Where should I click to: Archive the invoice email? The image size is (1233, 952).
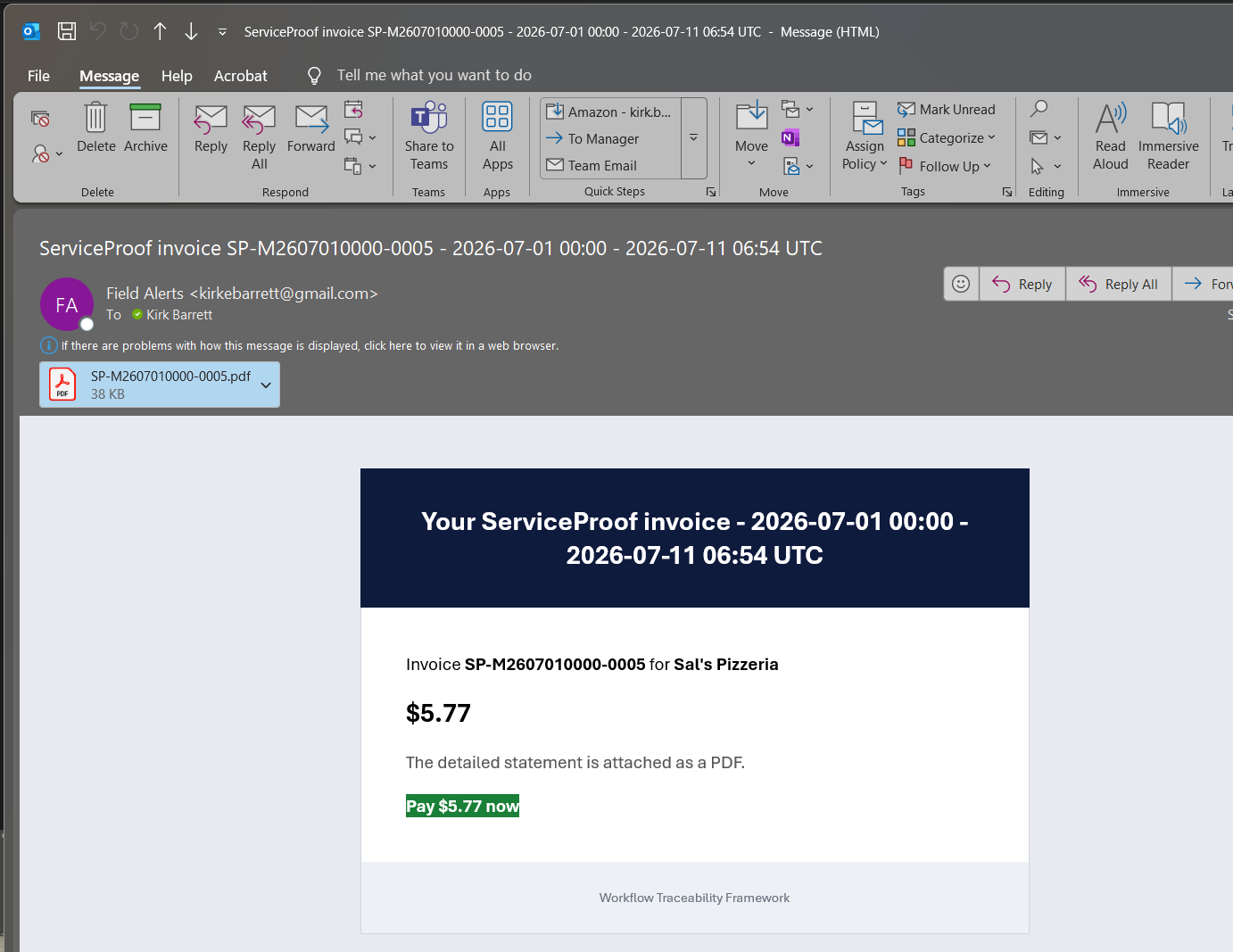(145, 128)
